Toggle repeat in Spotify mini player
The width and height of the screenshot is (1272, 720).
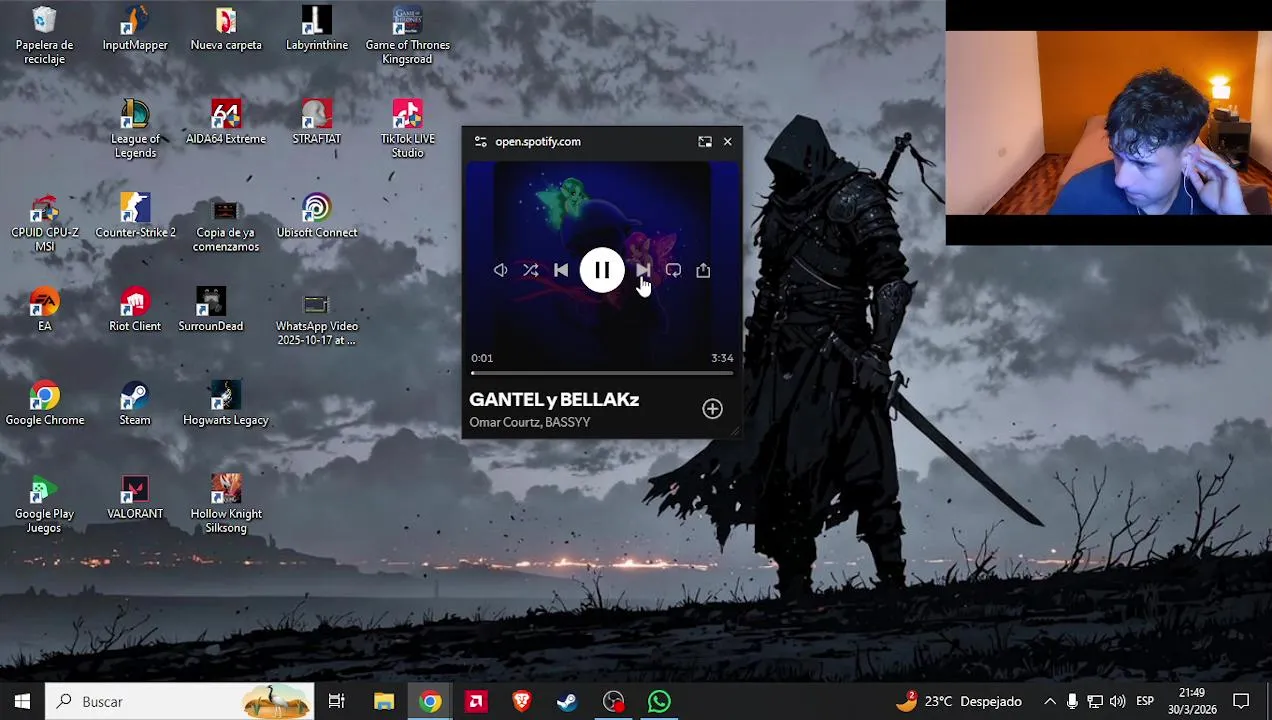[x=673, y=270]
